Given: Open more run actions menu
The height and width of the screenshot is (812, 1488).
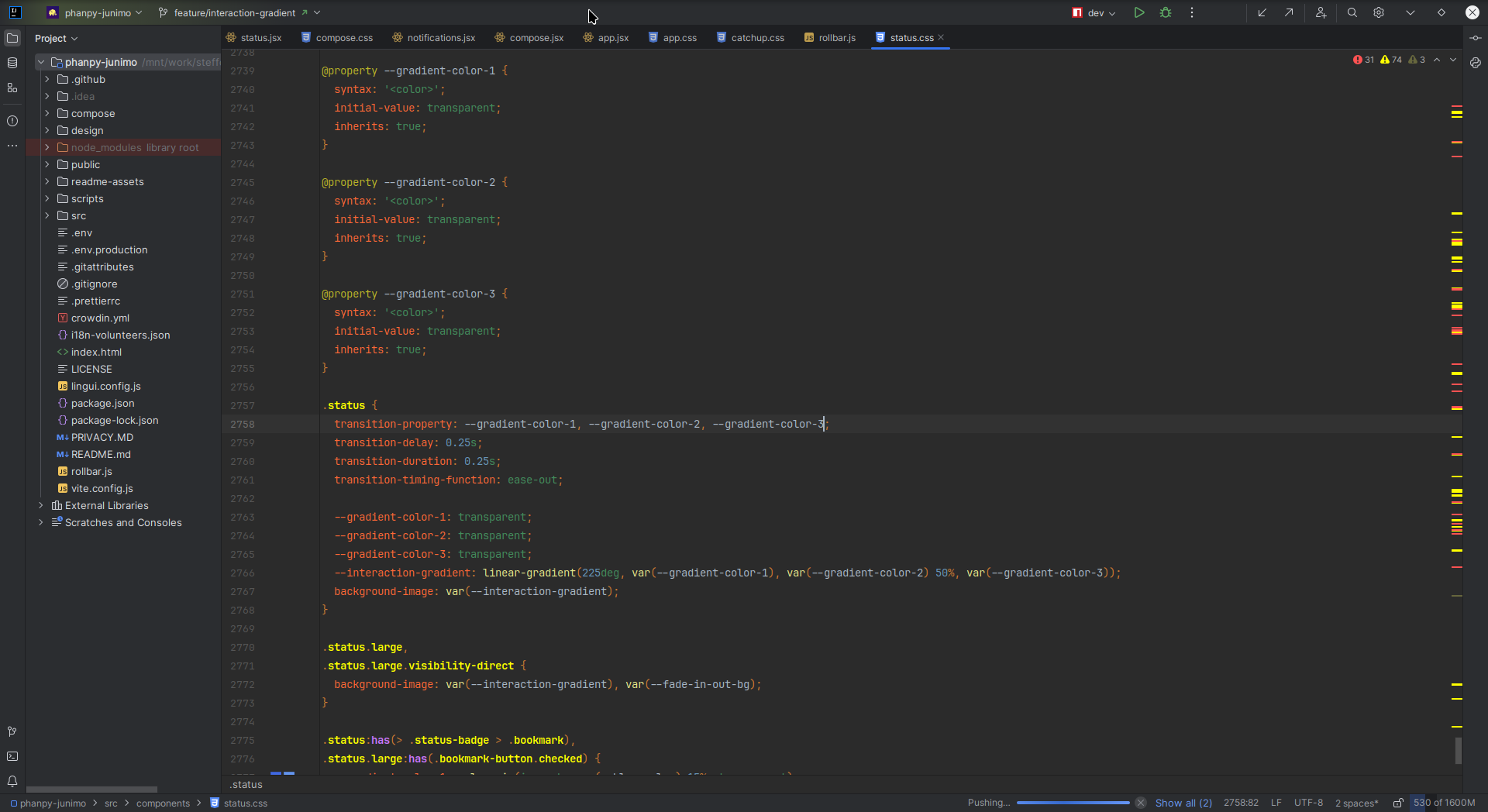Looking at the screenshot, I should (x=1192, y=12).
